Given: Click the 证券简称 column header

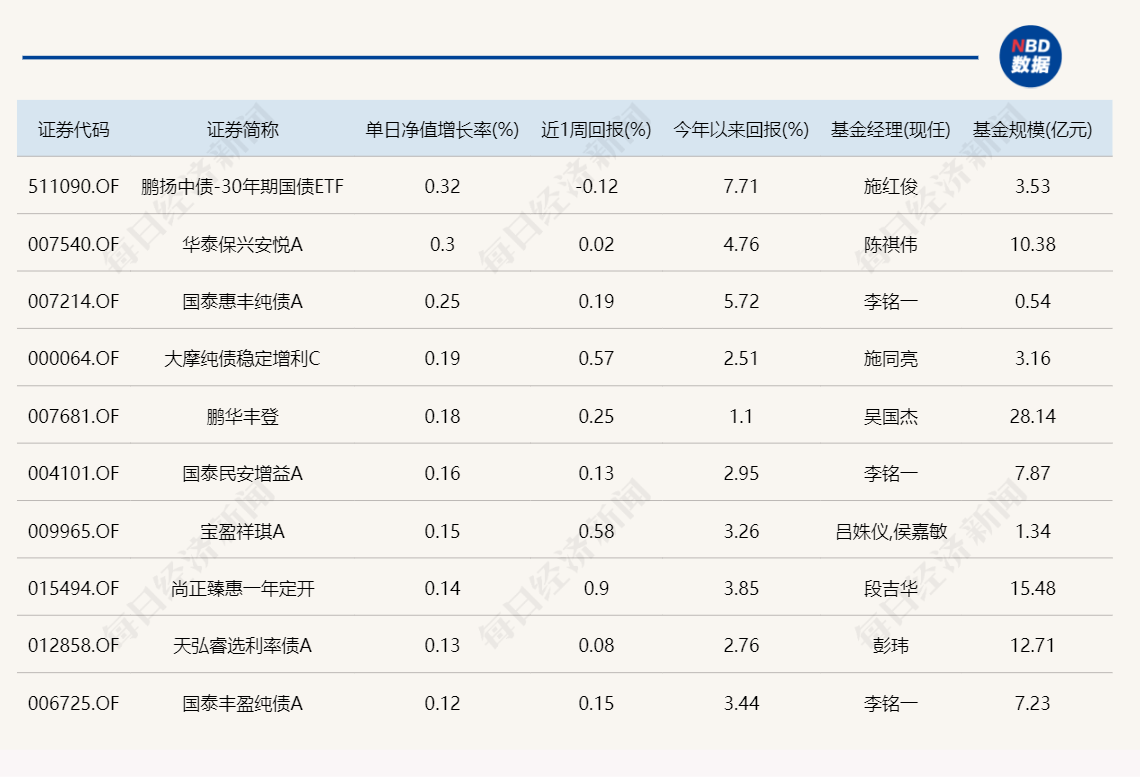Looking at the screenshot, I should click(x=242, y=129).
